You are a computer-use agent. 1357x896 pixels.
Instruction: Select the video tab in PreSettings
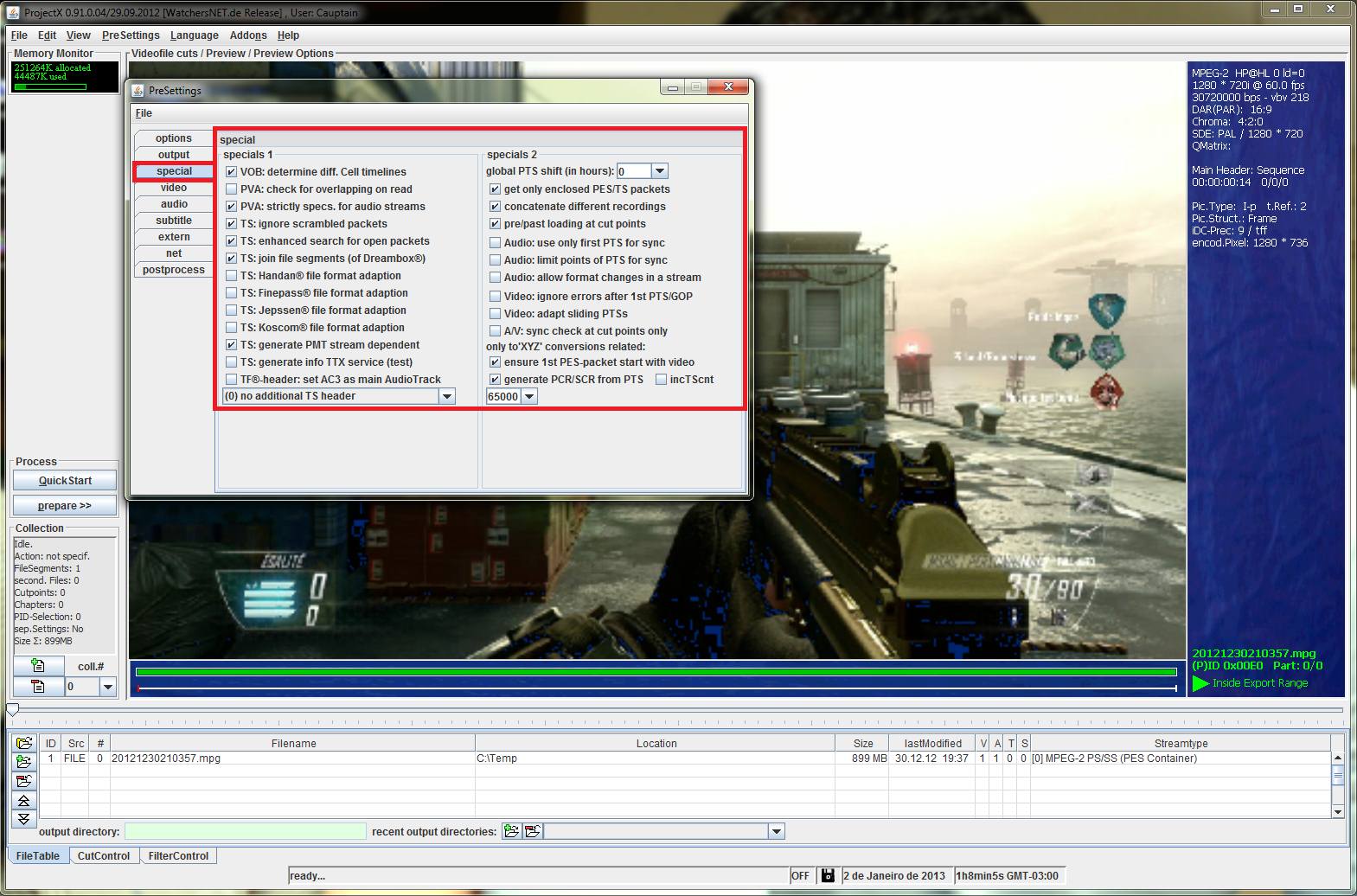point(174,188)
